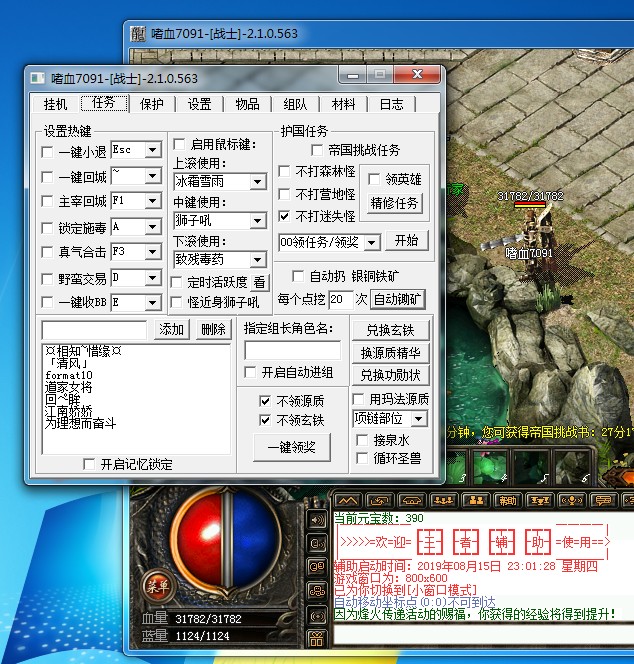Select quick slot number 5 in game
634x664 pixels.
531,467
